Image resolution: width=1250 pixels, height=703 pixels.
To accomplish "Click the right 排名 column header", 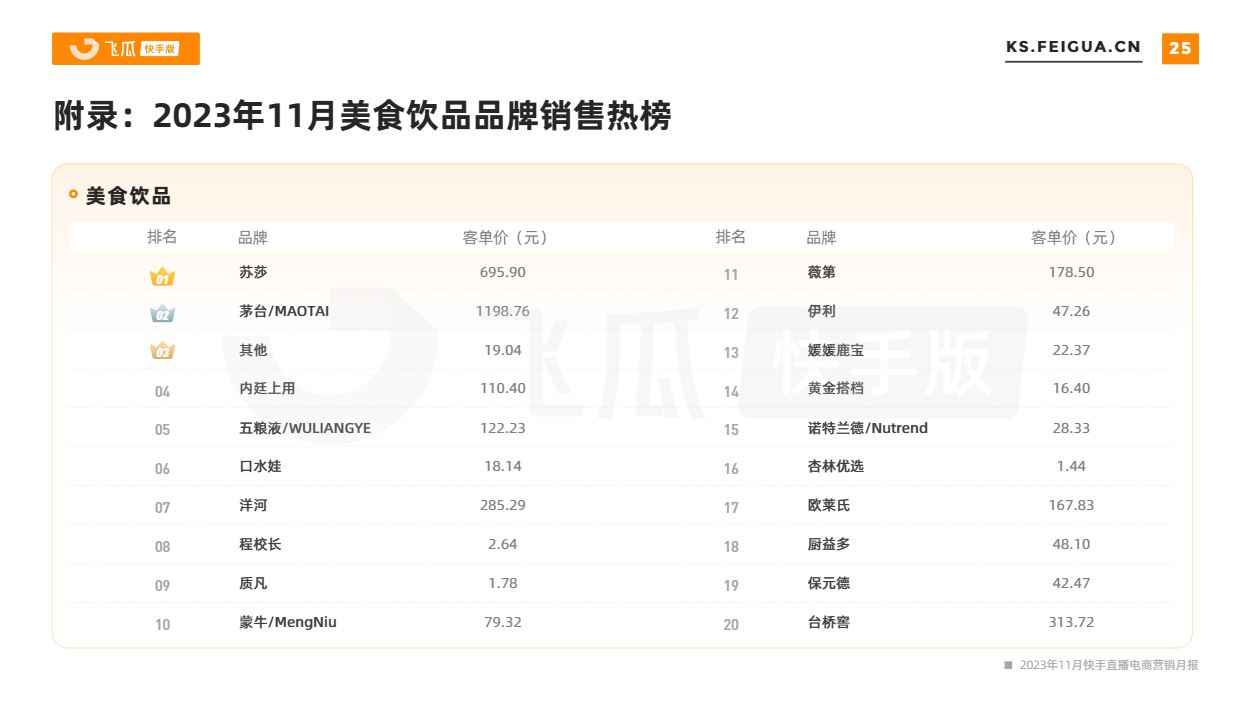I will (731, 237).
